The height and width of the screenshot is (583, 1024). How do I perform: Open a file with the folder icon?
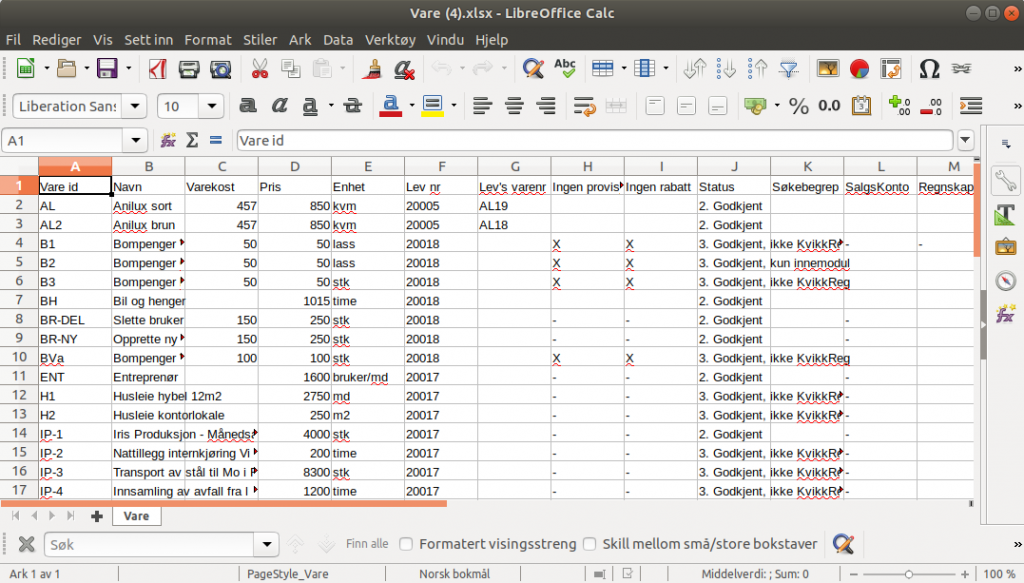(66, 69)
